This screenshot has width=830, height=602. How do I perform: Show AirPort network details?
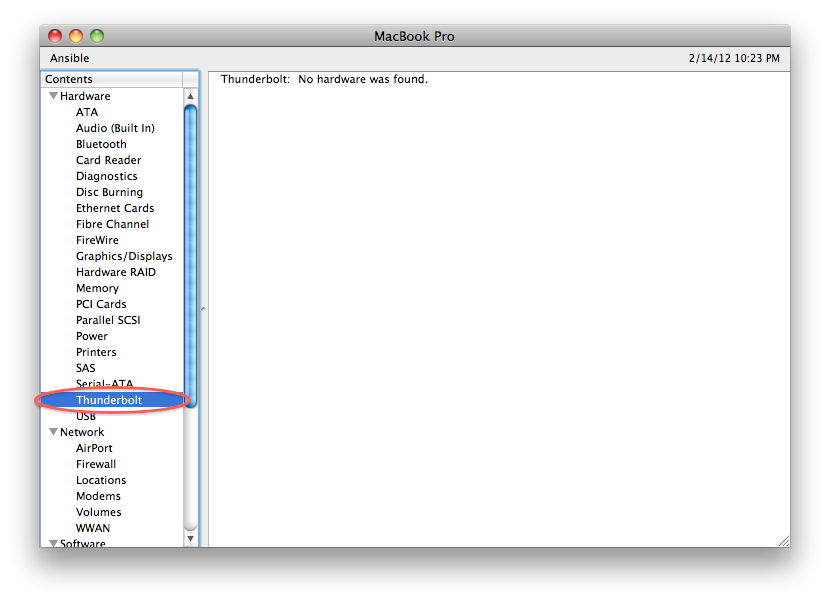tap(94, 448)
